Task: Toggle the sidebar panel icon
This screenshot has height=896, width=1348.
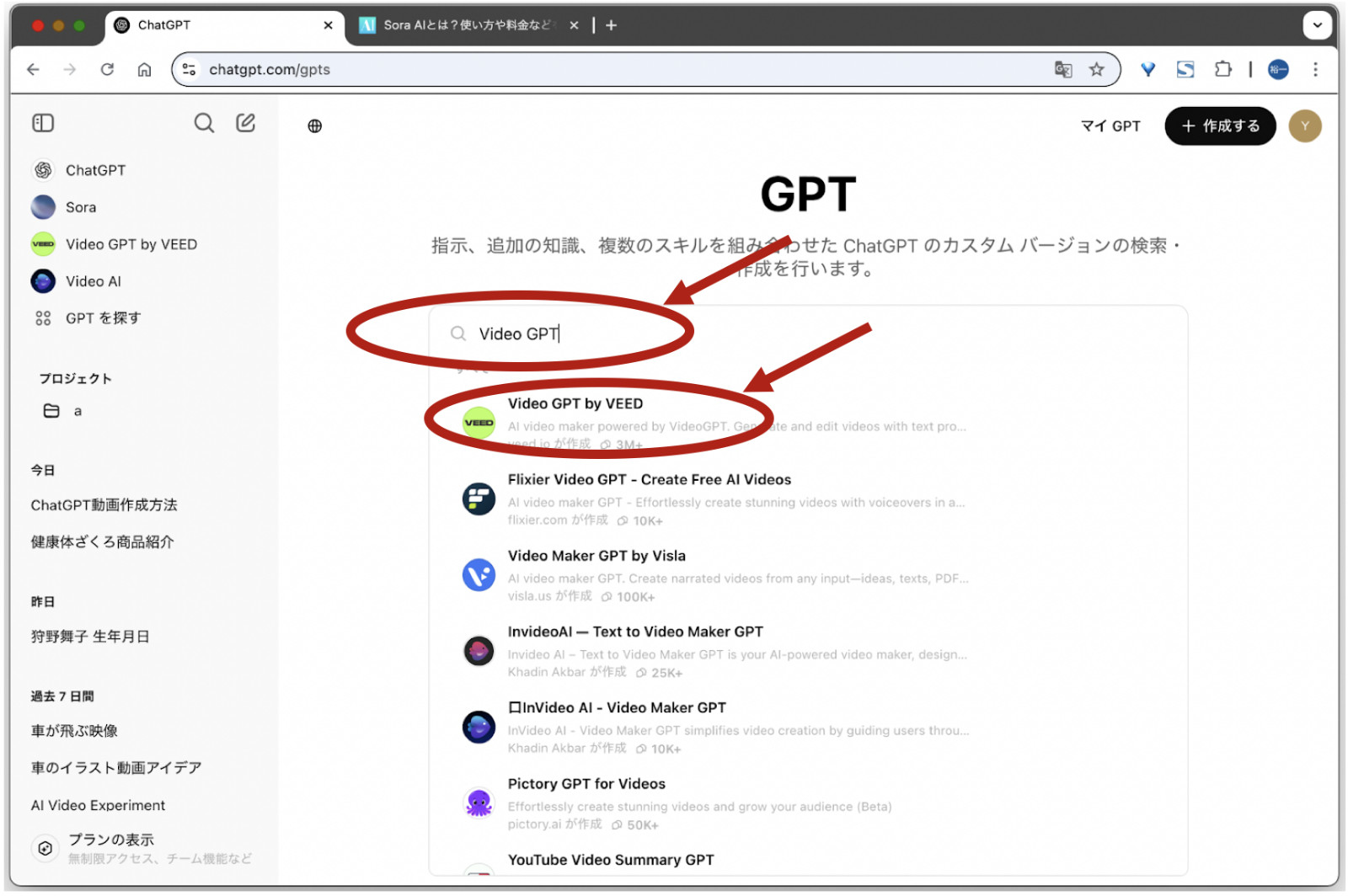Action: 43,123
